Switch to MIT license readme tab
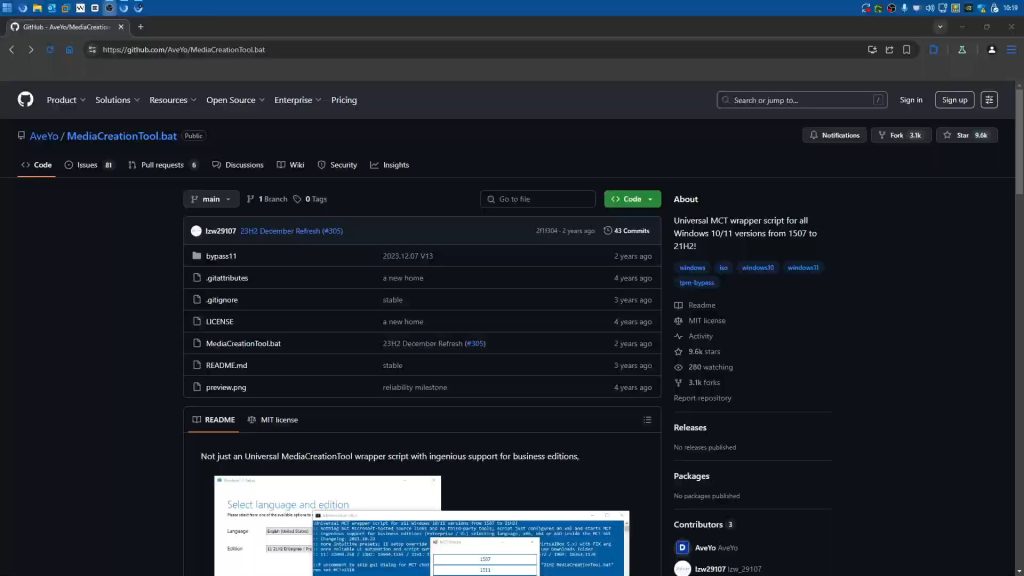Image resolution: width=1024 pixels, height=576 pixels. coord(272,420)
